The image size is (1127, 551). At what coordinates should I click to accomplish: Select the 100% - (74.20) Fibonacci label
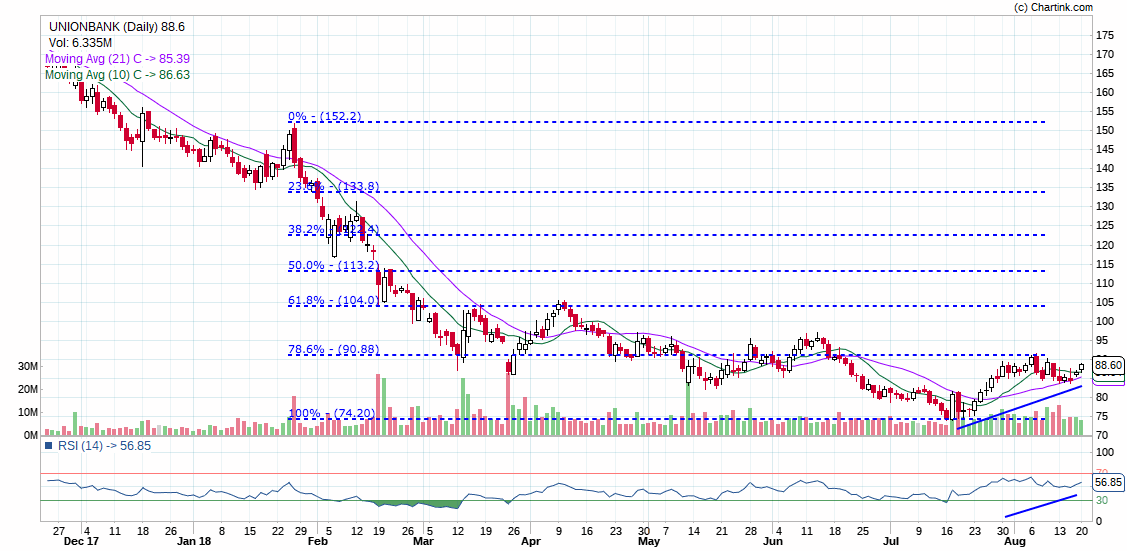pyautogui.click(x=331, y=414)
